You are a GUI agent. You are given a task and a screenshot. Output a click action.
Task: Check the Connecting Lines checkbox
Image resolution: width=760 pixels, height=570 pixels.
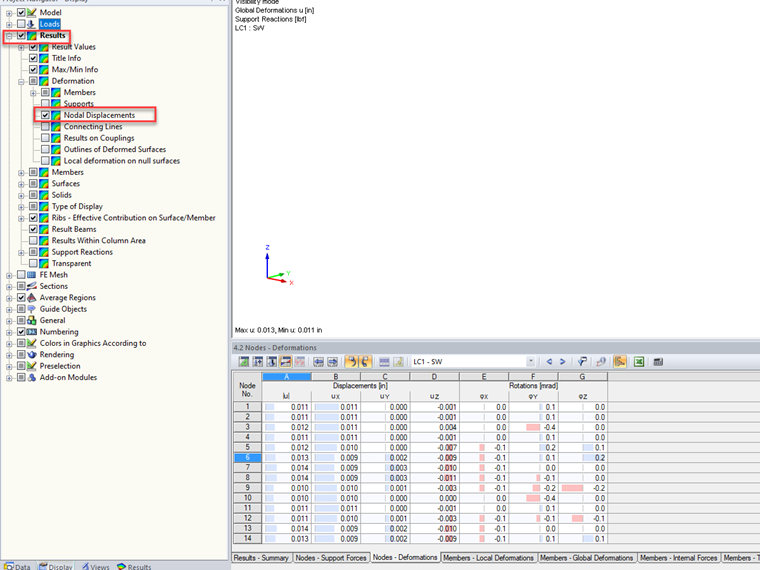[x=46, y=127]
